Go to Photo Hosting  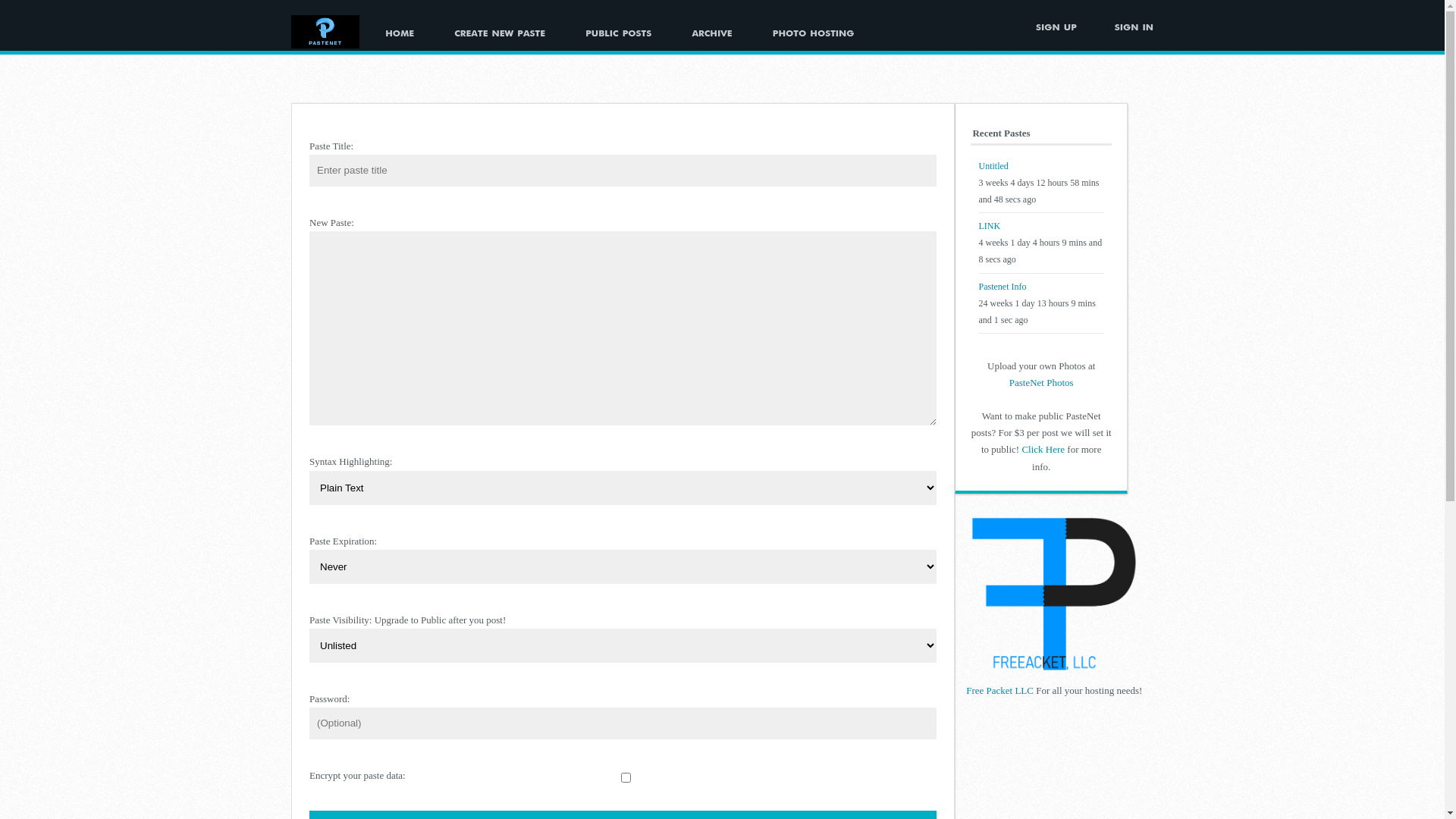(813, 33)
